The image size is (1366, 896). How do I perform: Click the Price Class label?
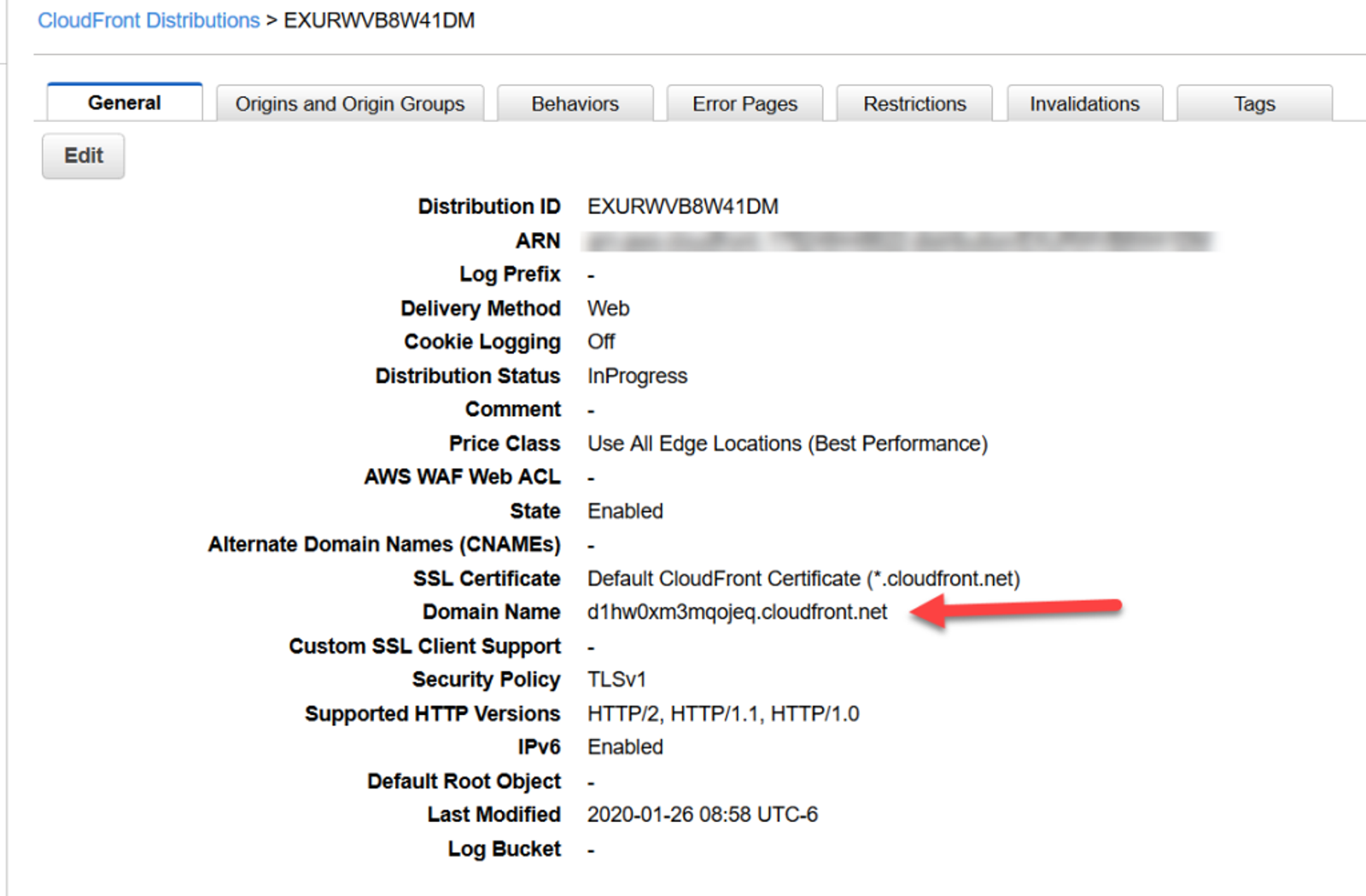(x=505, y=444)
